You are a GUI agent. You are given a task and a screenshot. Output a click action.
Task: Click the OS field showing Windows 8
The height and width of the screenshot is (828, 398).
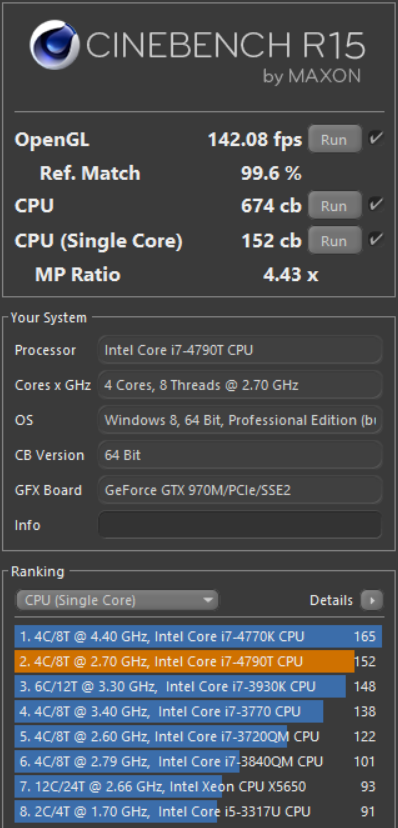point(240,420)
